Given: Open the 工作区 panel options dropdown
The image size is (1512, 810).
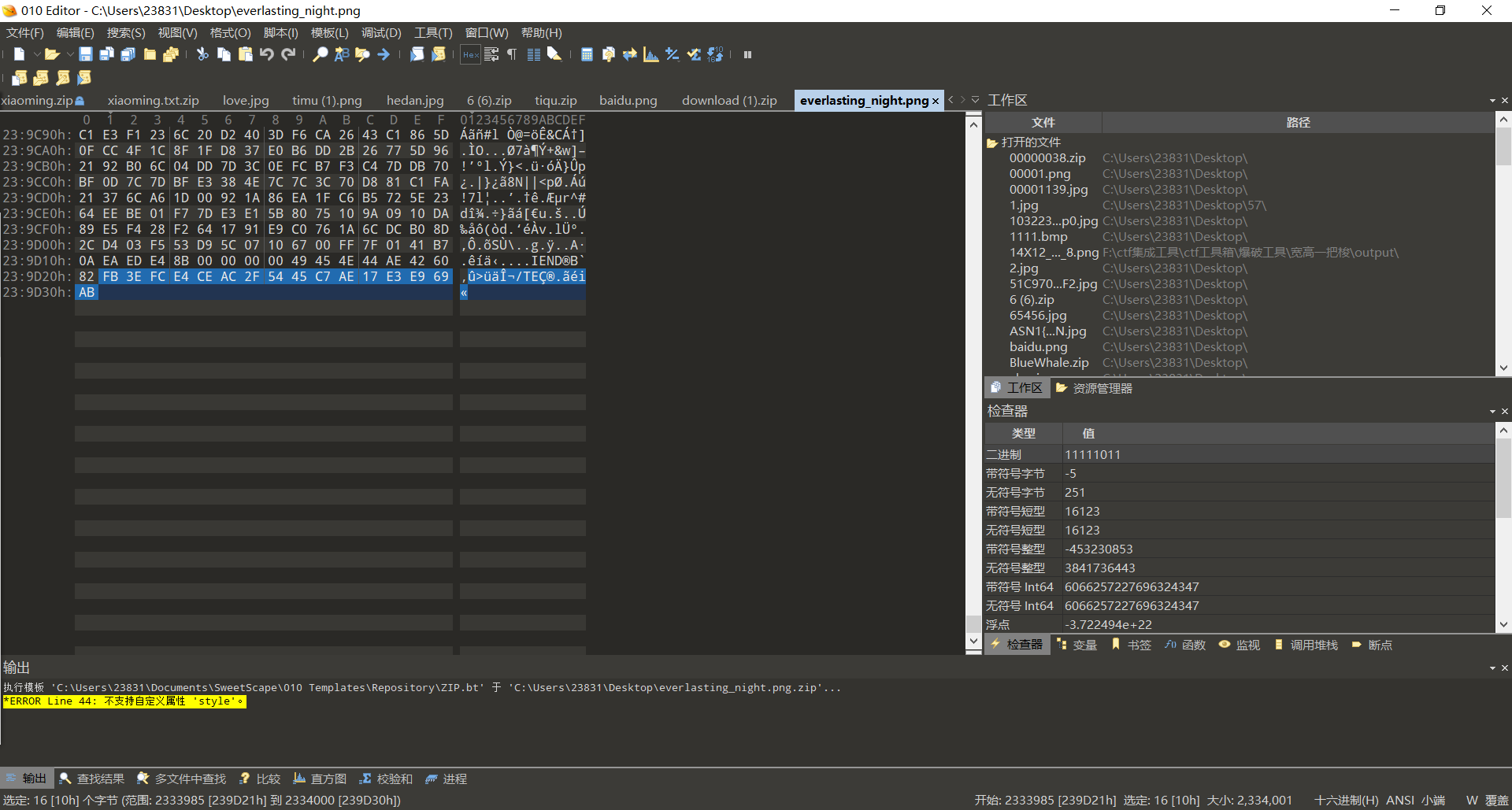Looking at the screenshot, I should [x=1492, y=101].
